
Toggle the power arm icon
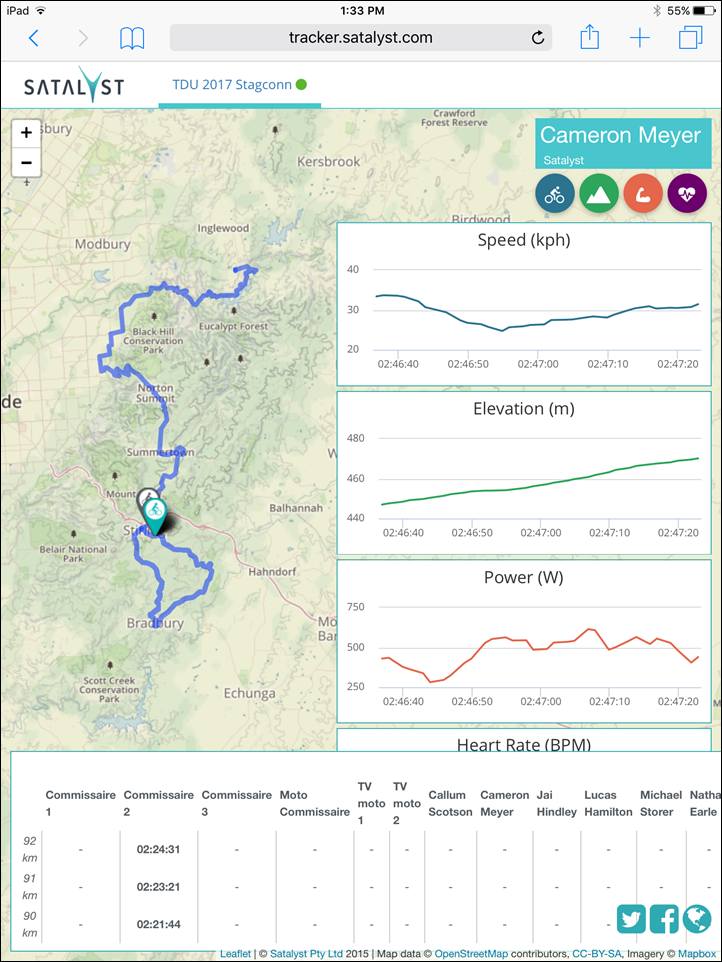pos(643,193)
